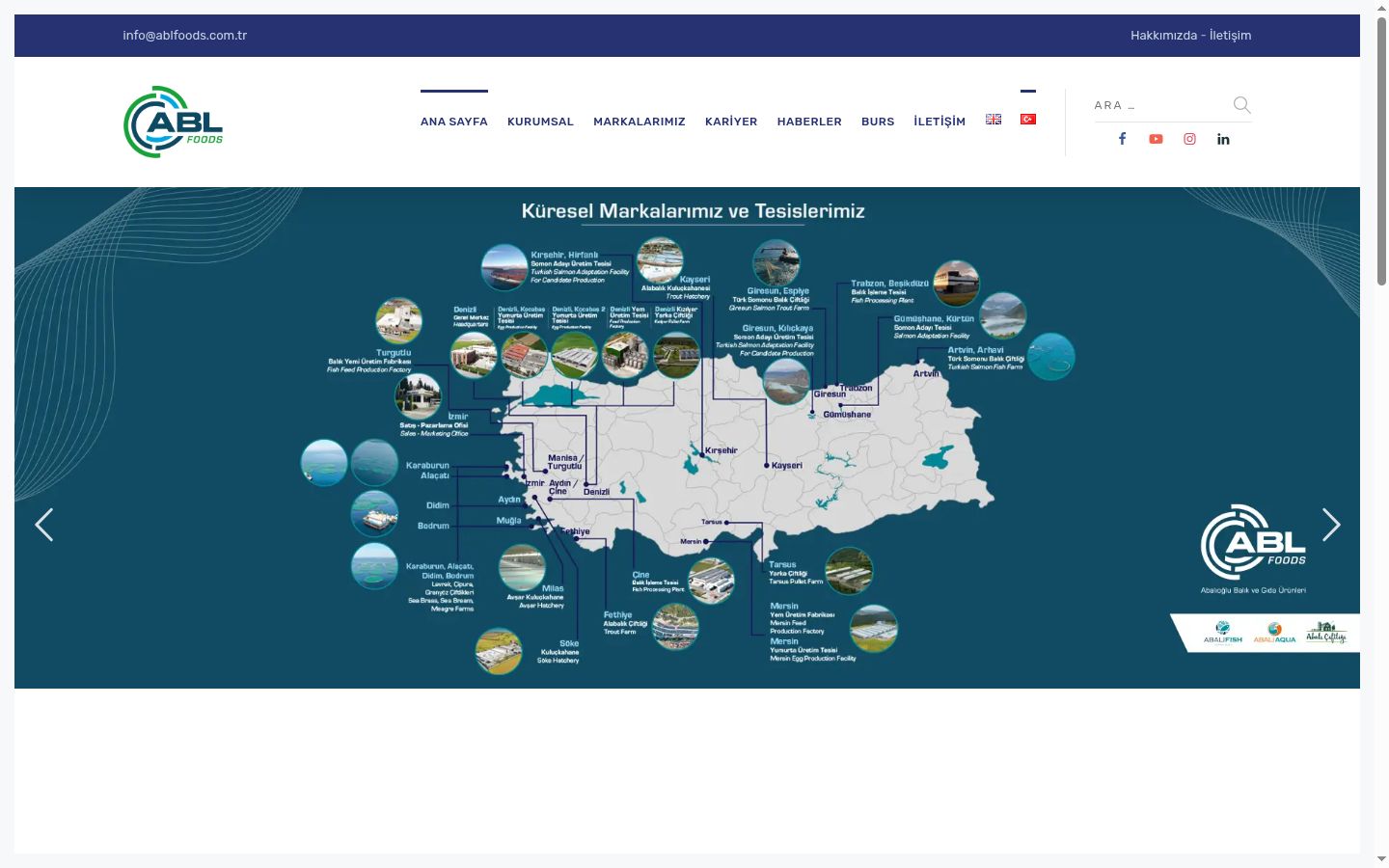Click the ABL Foods logo in the header
Viewport: 1389px width, 868px height.
tap(174, 122)
